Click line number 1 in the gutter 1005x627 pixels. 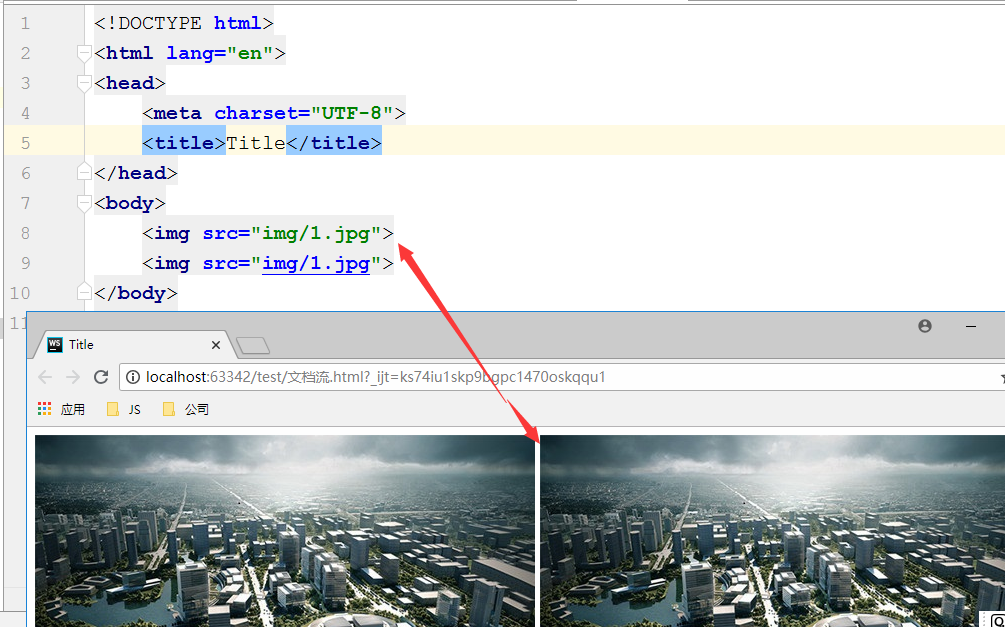click(x=24, y=24)
